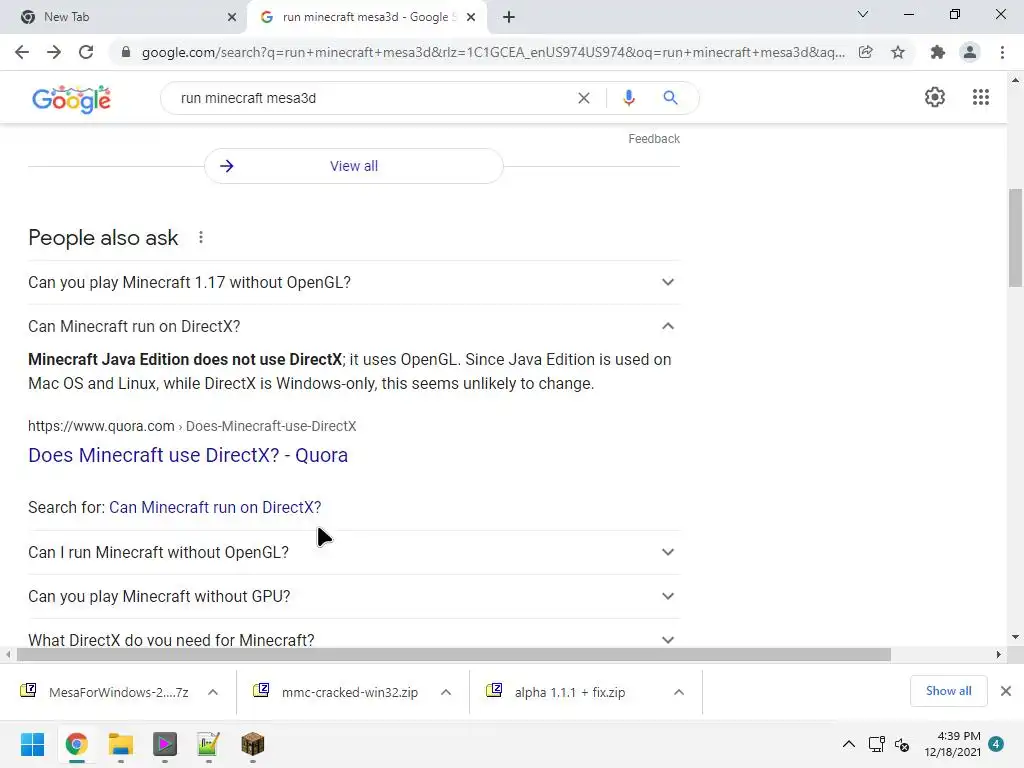This screenshot has width=1024, height=768.
Task: Click the arrow icon beside View all
Action: pos(227,166)
